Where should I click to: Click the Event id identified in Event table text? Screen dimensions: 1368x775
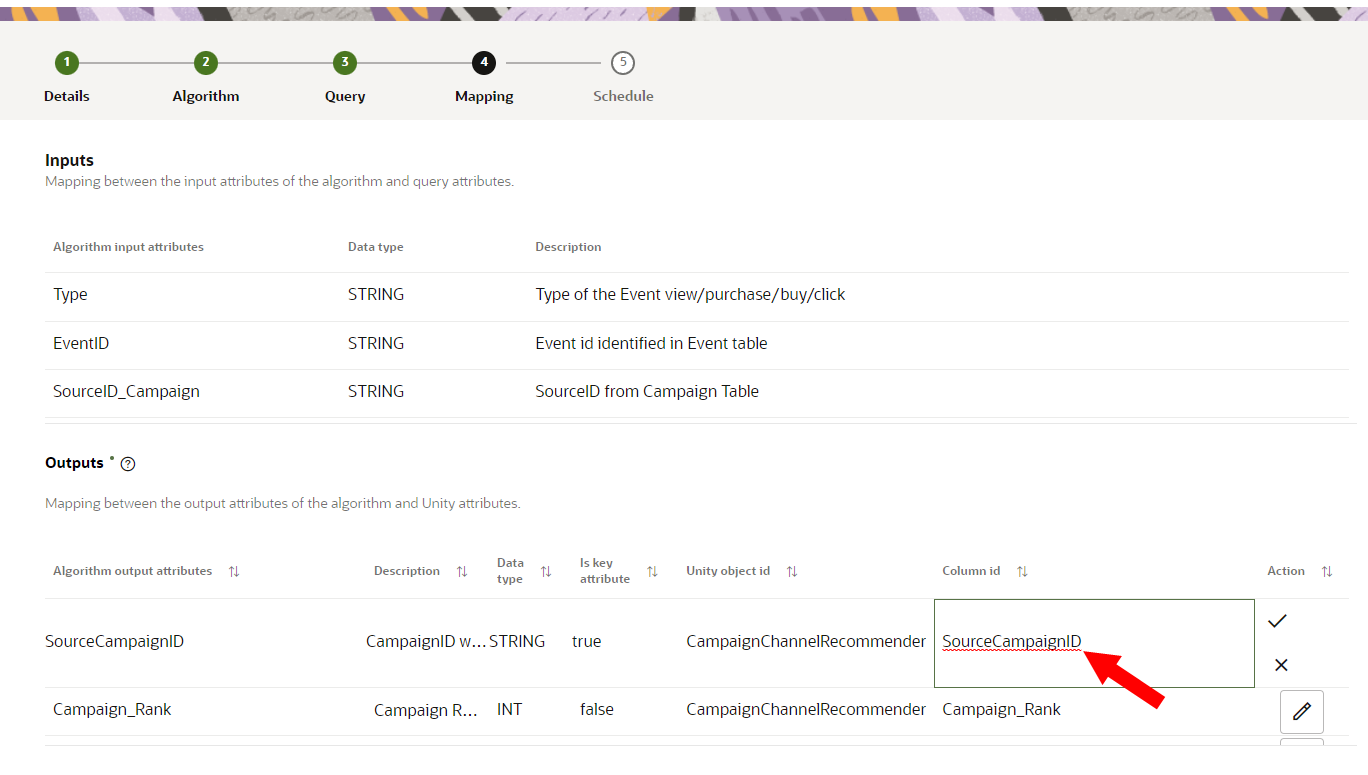pyautogui.click(x=651, y=343)
